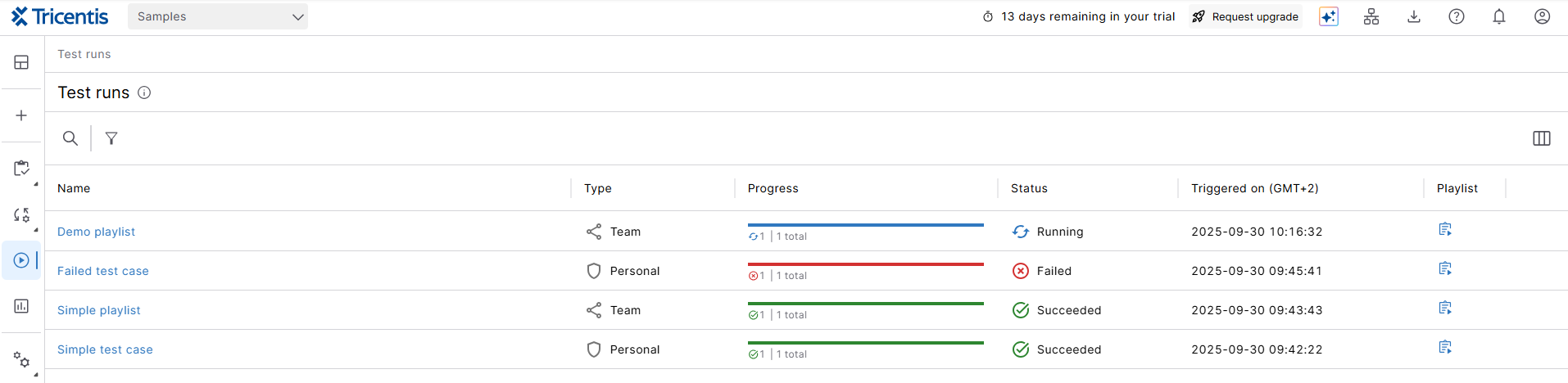
Task: Open the search icon in test runs toolbar
Action: [70, 138]
